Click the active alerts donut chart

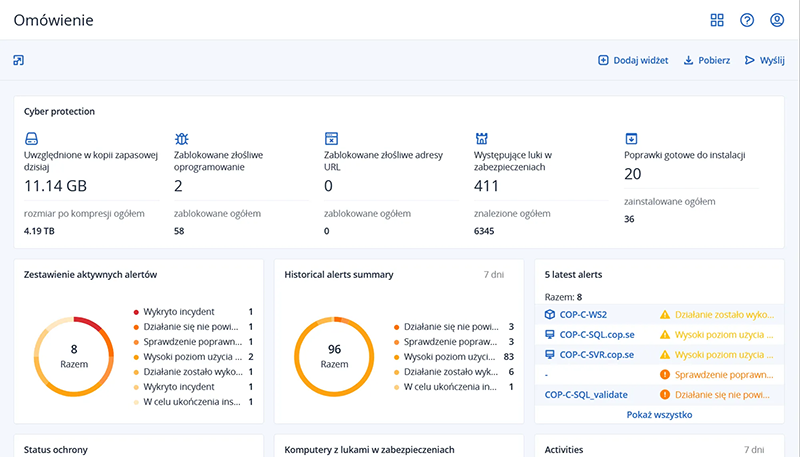[74, 357]
